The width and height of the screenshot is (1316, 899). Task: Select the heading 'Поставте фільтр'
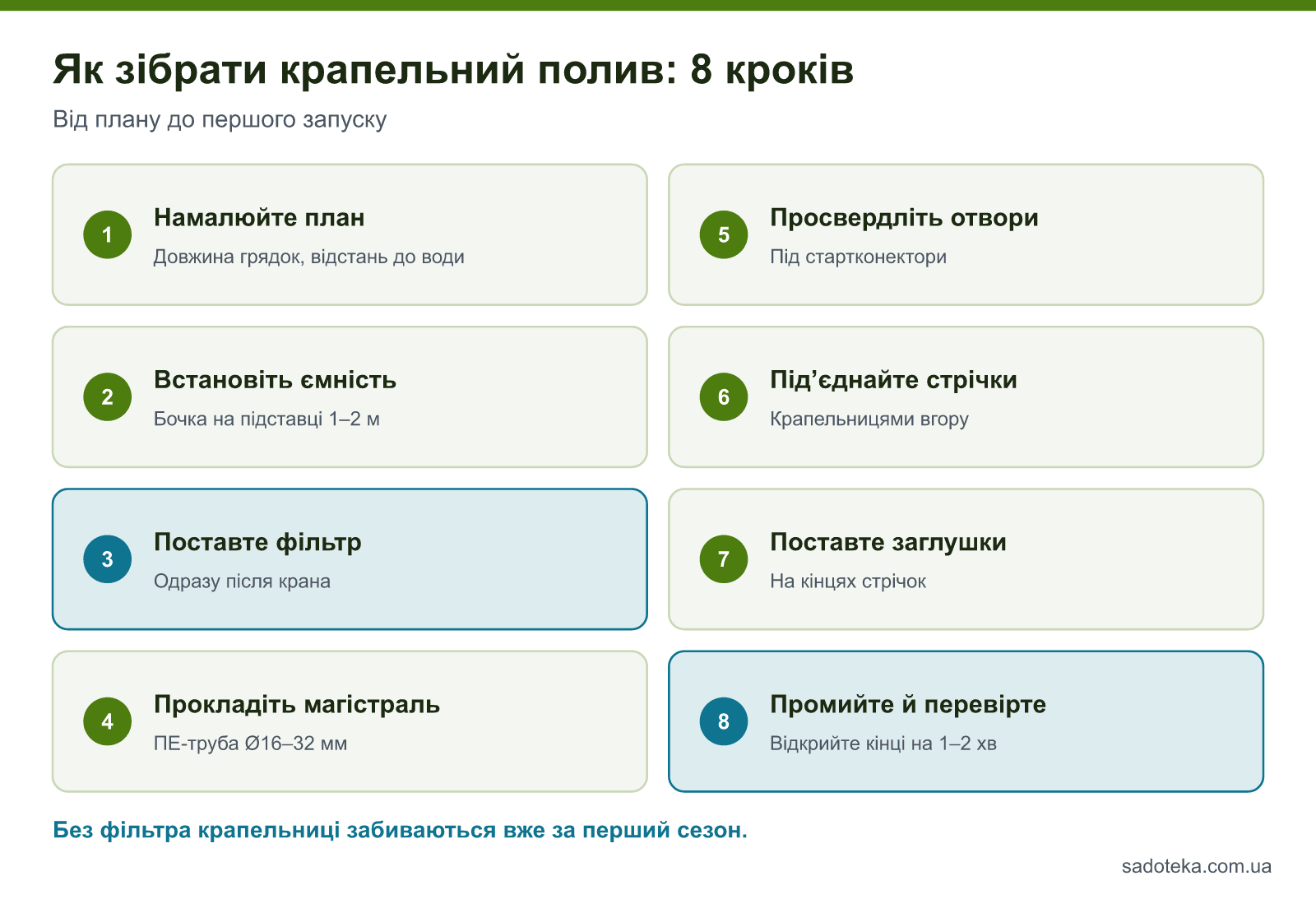257,542
